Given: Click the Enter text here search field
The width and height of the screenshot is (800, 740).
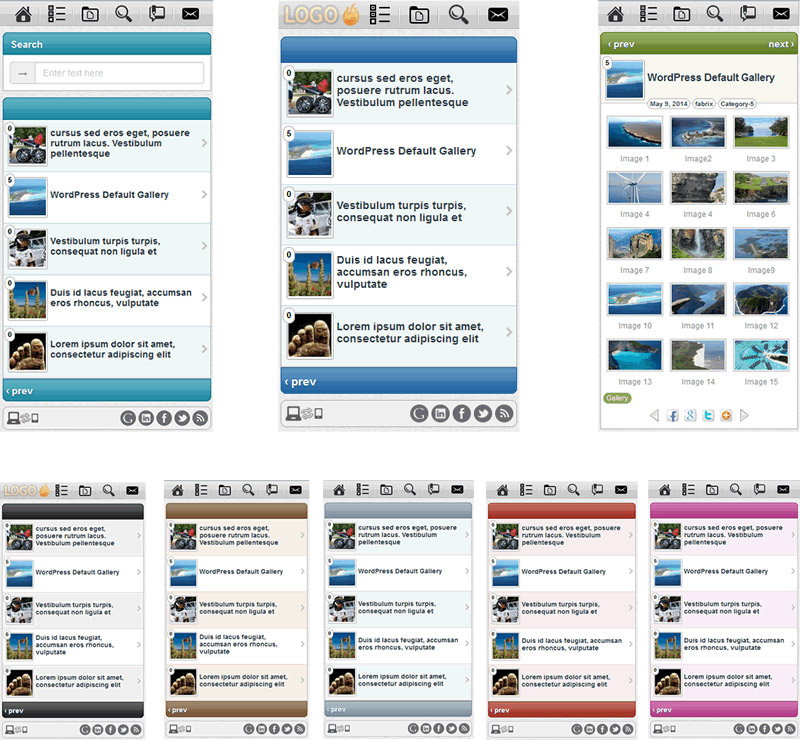Looking at the screenshot, I should [119, 73].
